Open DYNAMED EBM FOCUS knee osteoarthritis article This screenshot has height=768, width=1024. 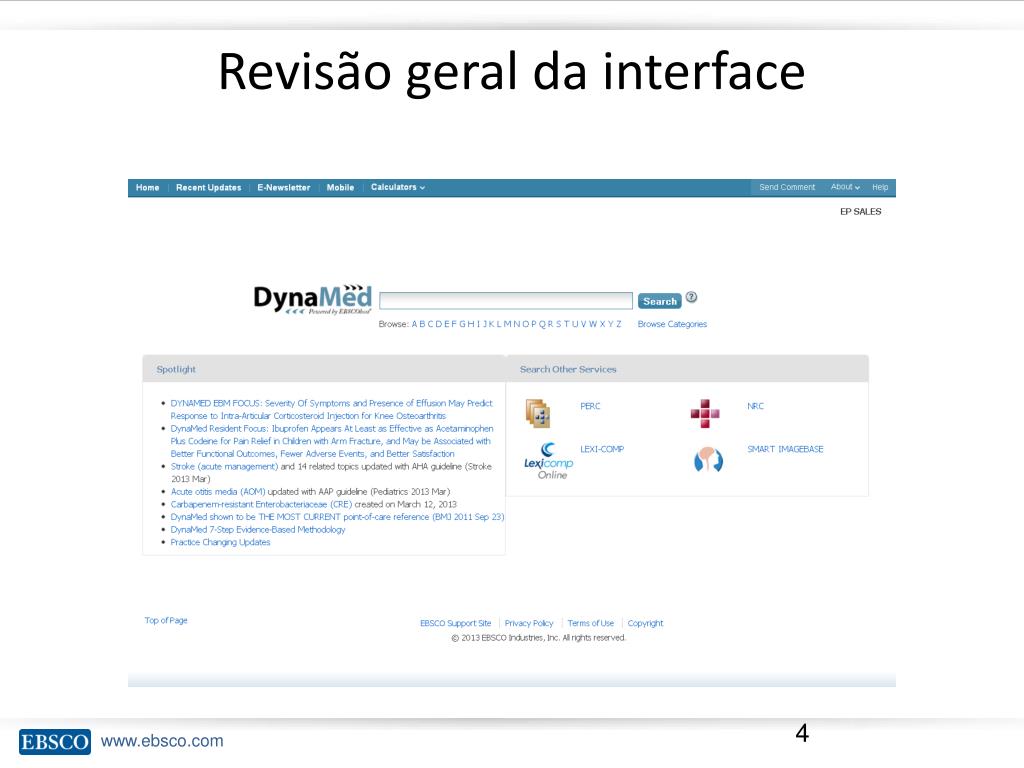[331, 409]
